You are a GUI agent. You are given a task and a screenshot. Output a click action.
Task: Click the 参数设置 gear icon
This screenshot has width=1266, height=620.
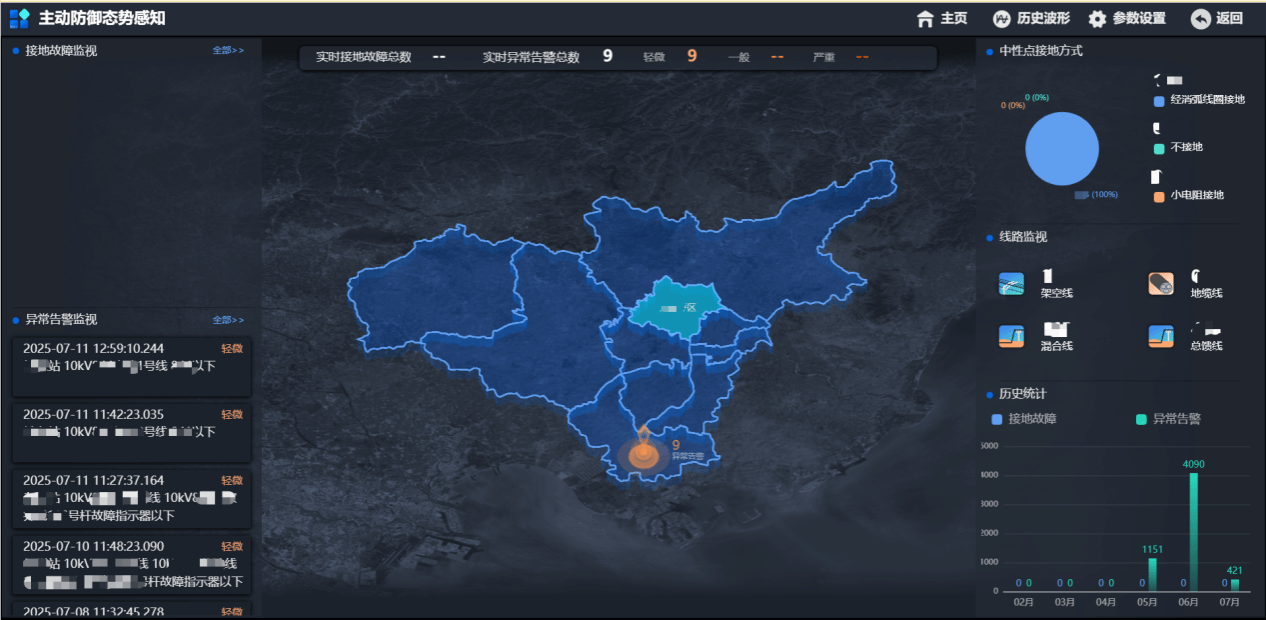[x=1097, y=19]
